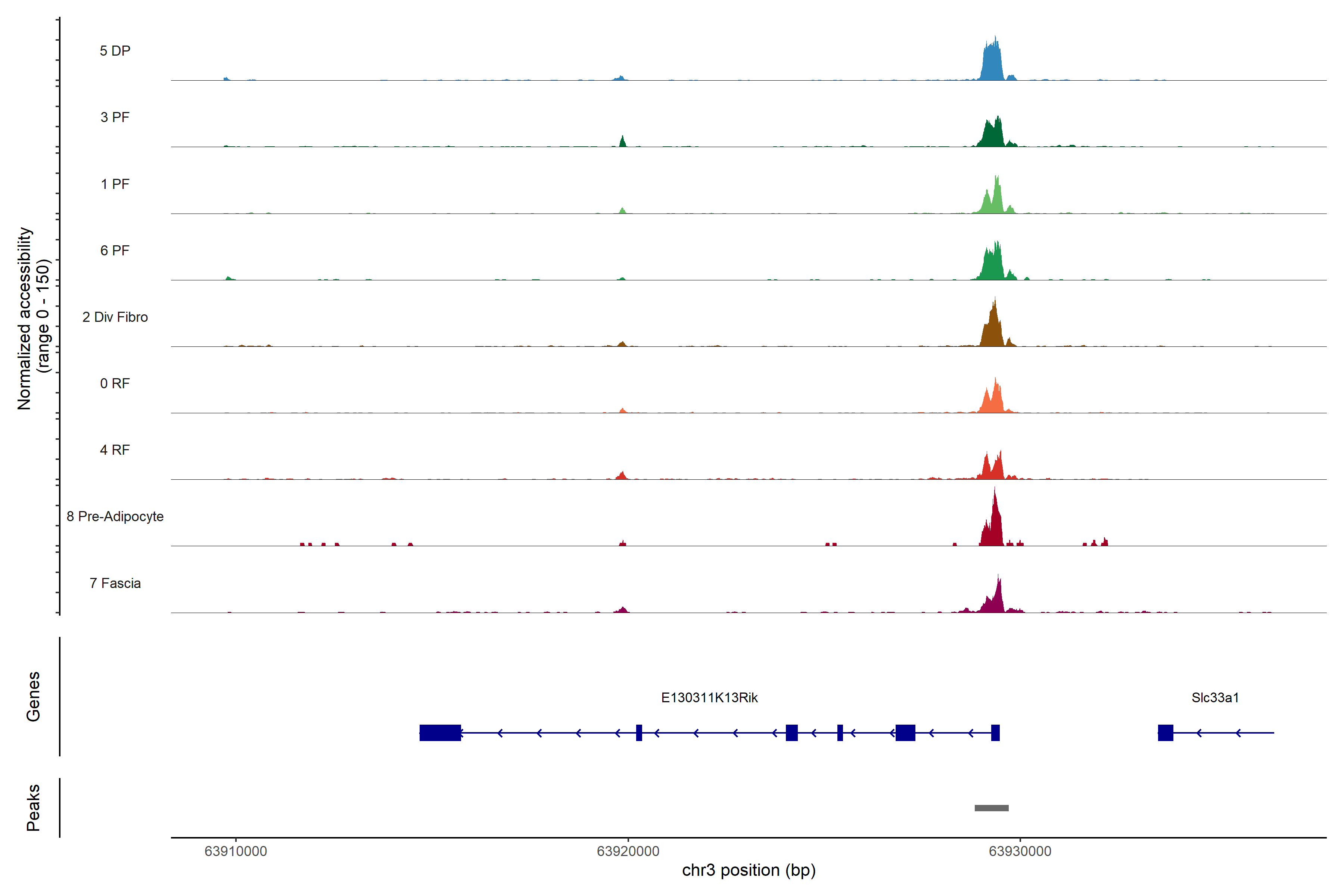Click the Slc33a1 gene name

(x=1215, y=698)
